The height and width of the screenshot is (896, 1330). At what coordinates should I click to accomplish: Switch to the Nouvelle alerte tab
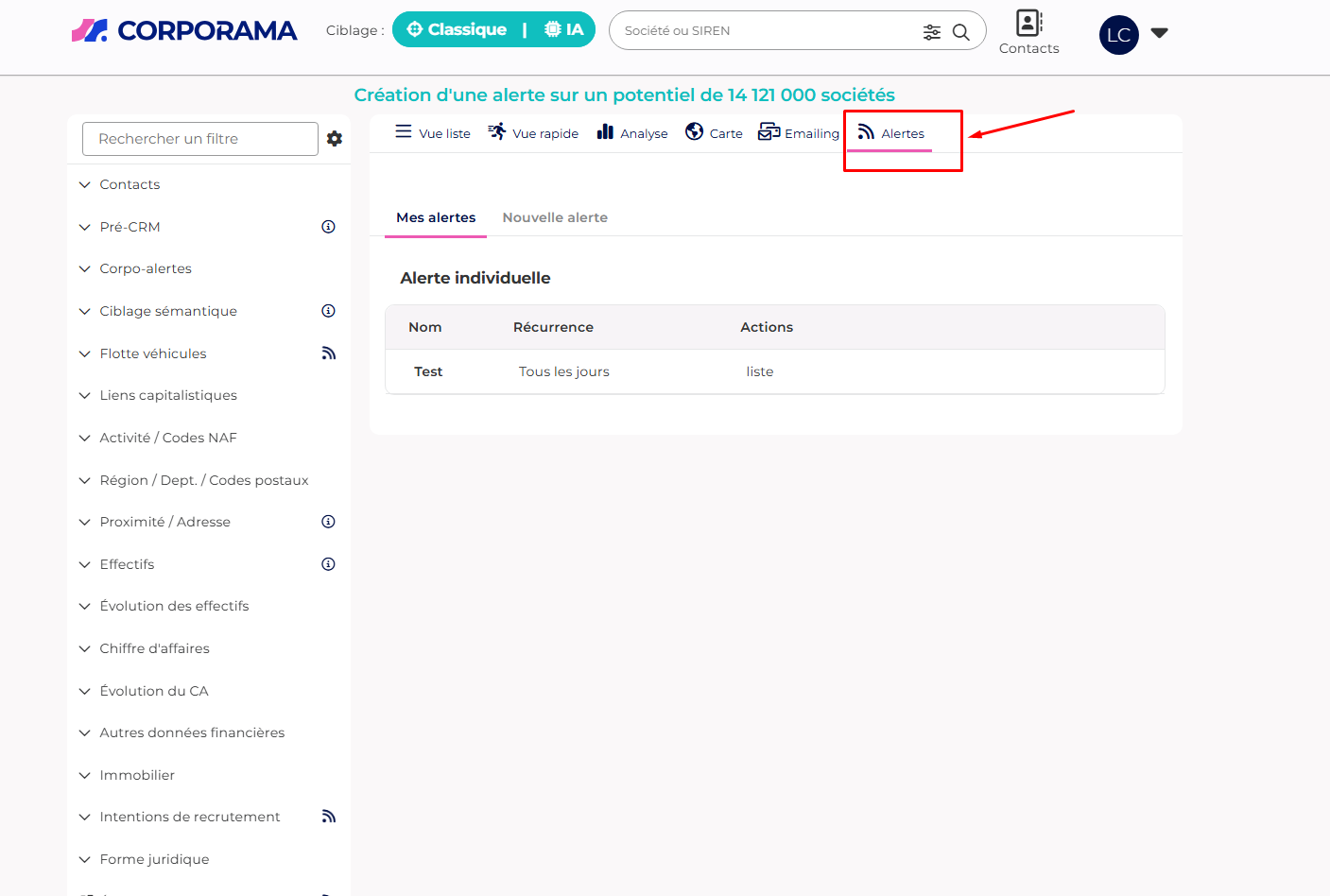click(555, 217)
